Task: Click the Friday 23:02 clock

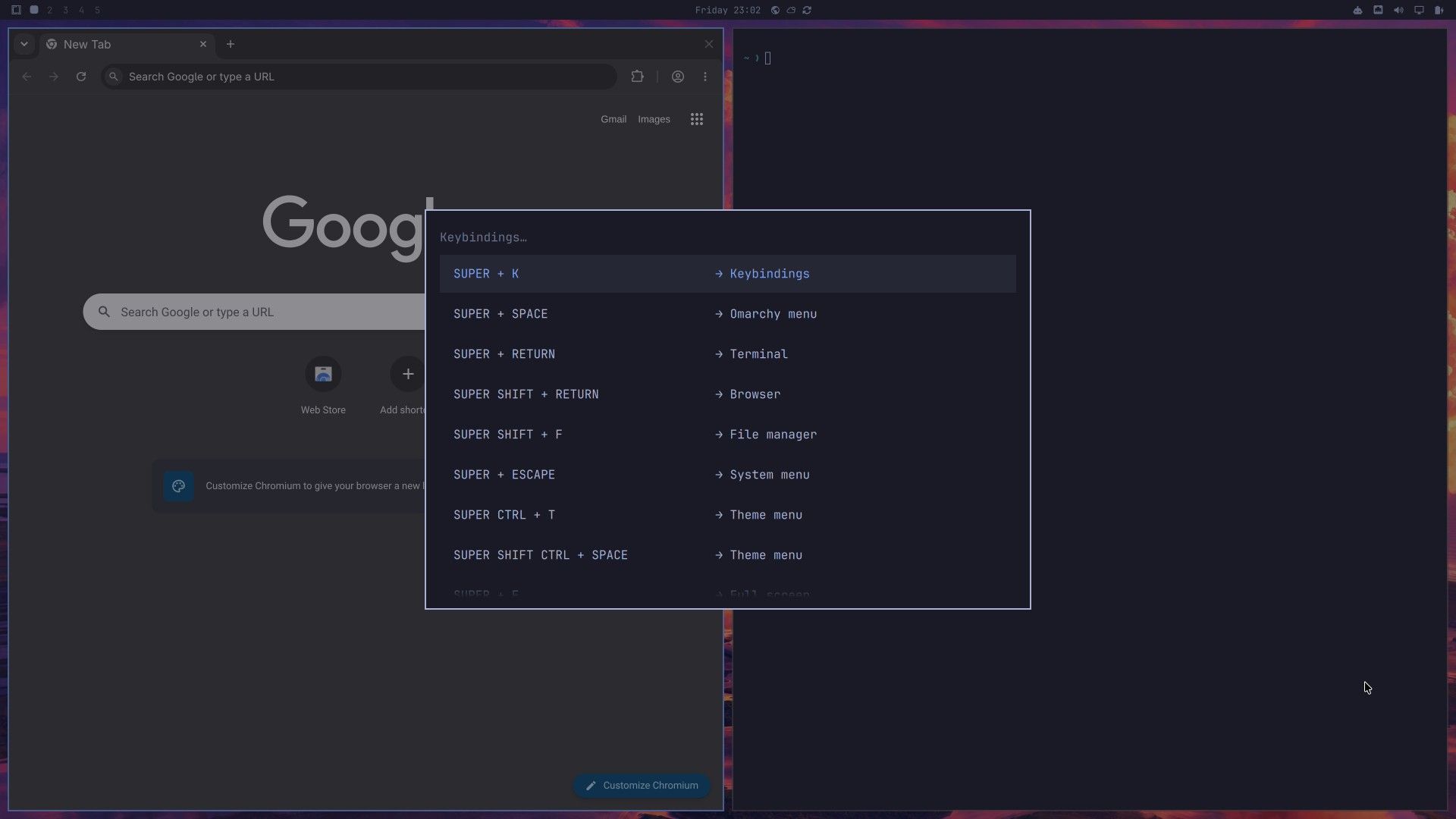Action: 727,10
